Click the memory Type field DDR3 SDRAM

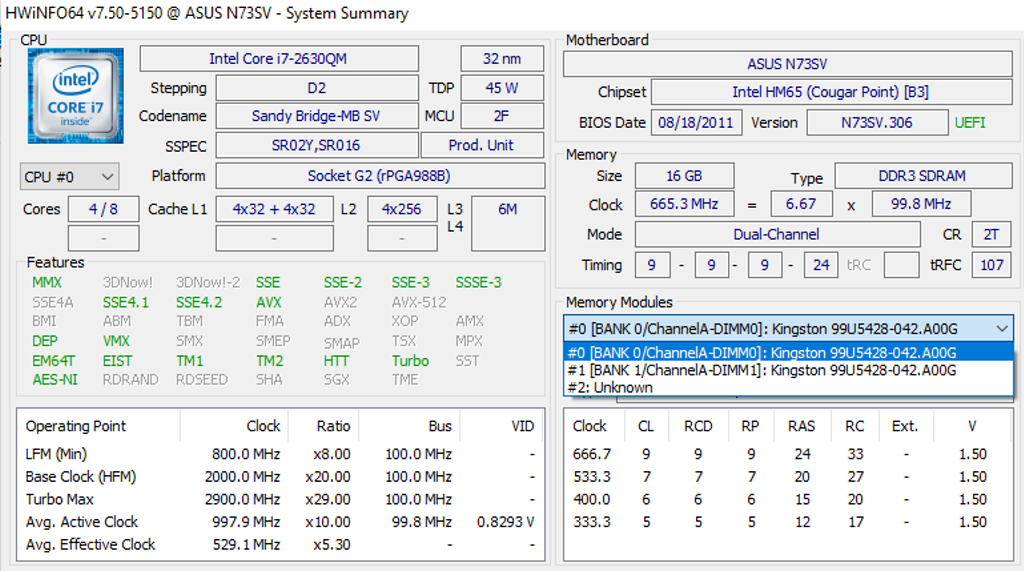pyautogui.click(x=923, y=176)
